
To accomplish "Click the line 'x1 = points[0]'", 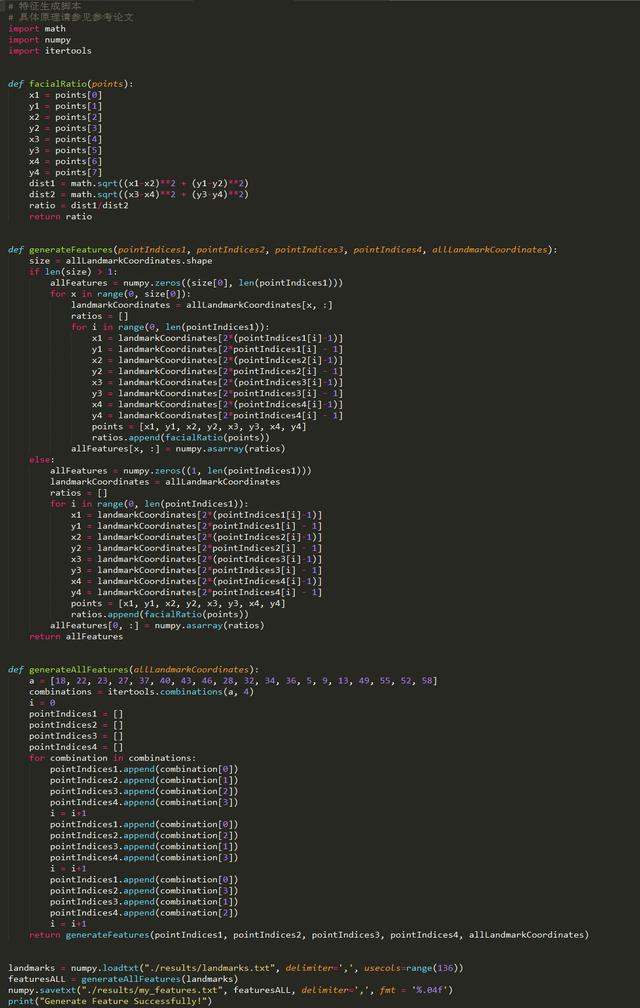I will (66, 94).
